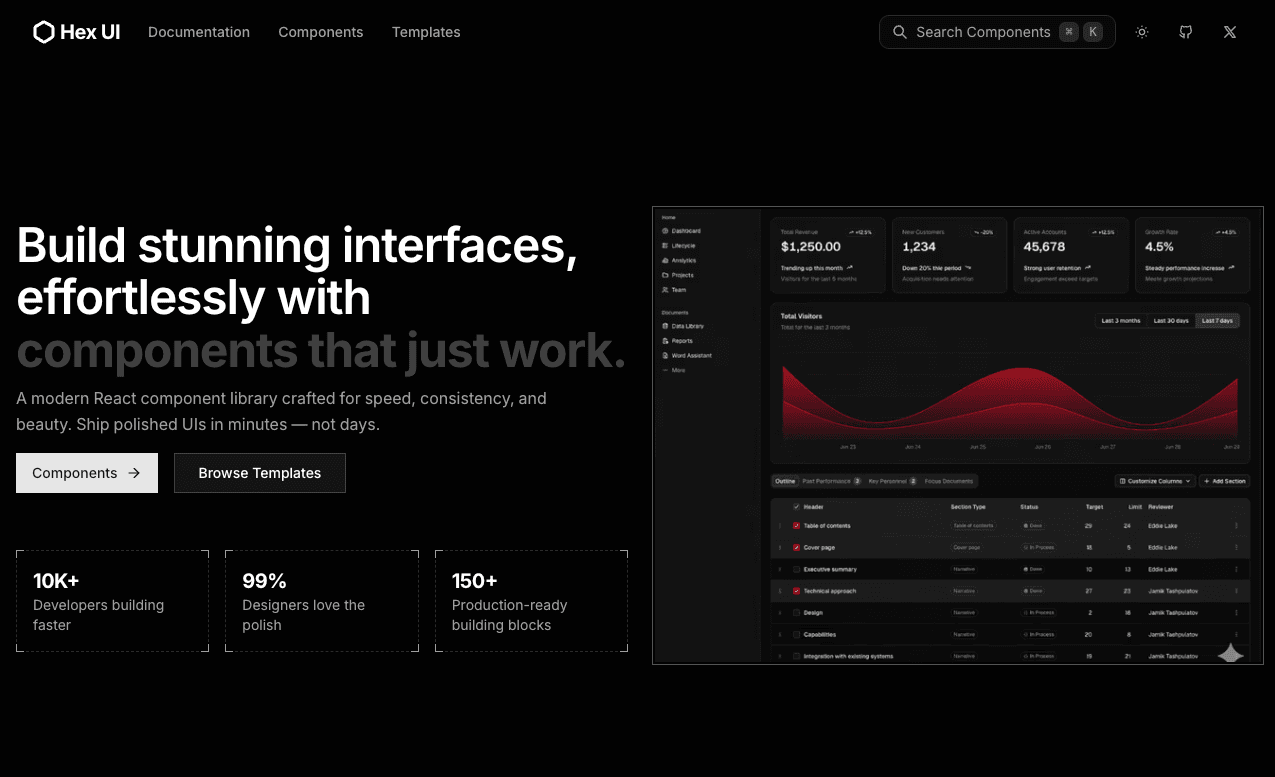The width and height of the screenshot is (1275, 777).
Task: Open the Documentation nav item
Action: (199, 32)
